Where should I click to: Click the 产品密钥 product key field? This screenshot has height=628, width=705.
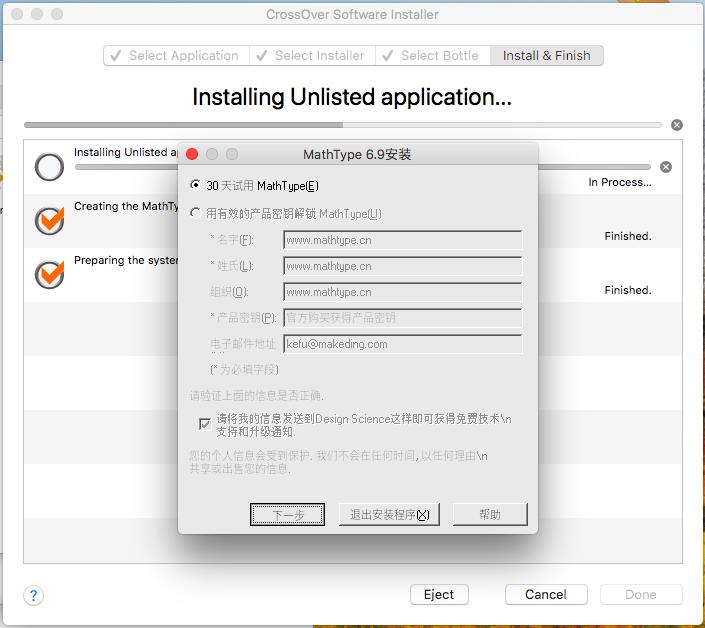(x=403, y=318)
